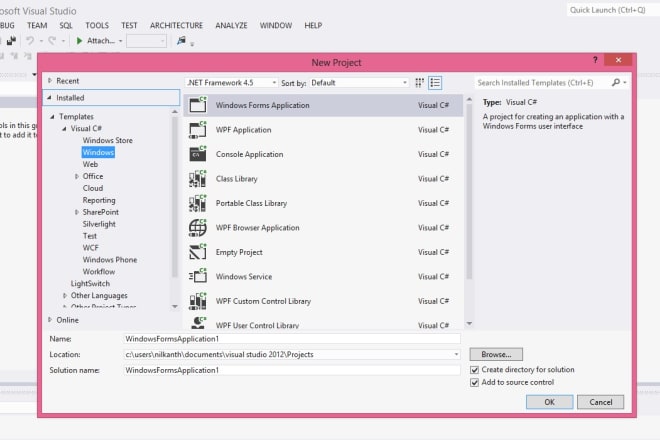The height and width of the screenshot is (440, 660).
Task: Open the SQL menu
Action: [66, 25]
